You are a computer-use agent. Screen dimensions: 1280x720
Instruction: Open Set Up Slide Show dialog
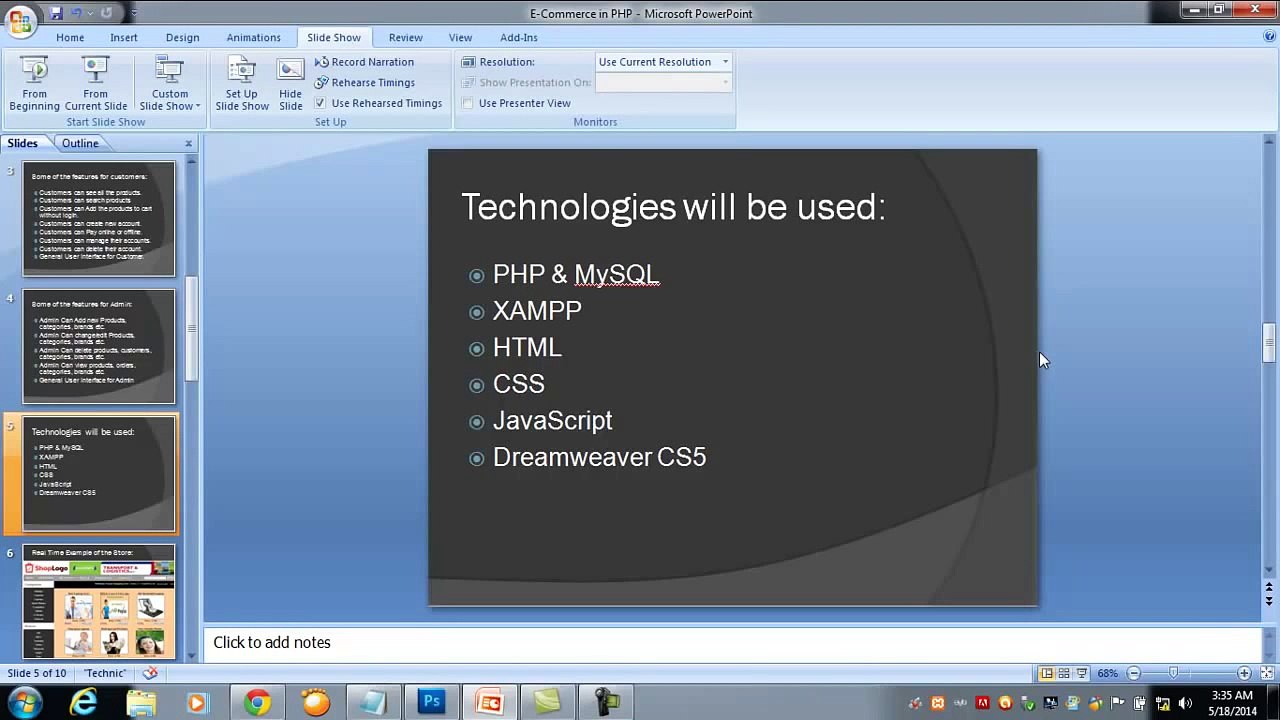(x=242, y=83)
